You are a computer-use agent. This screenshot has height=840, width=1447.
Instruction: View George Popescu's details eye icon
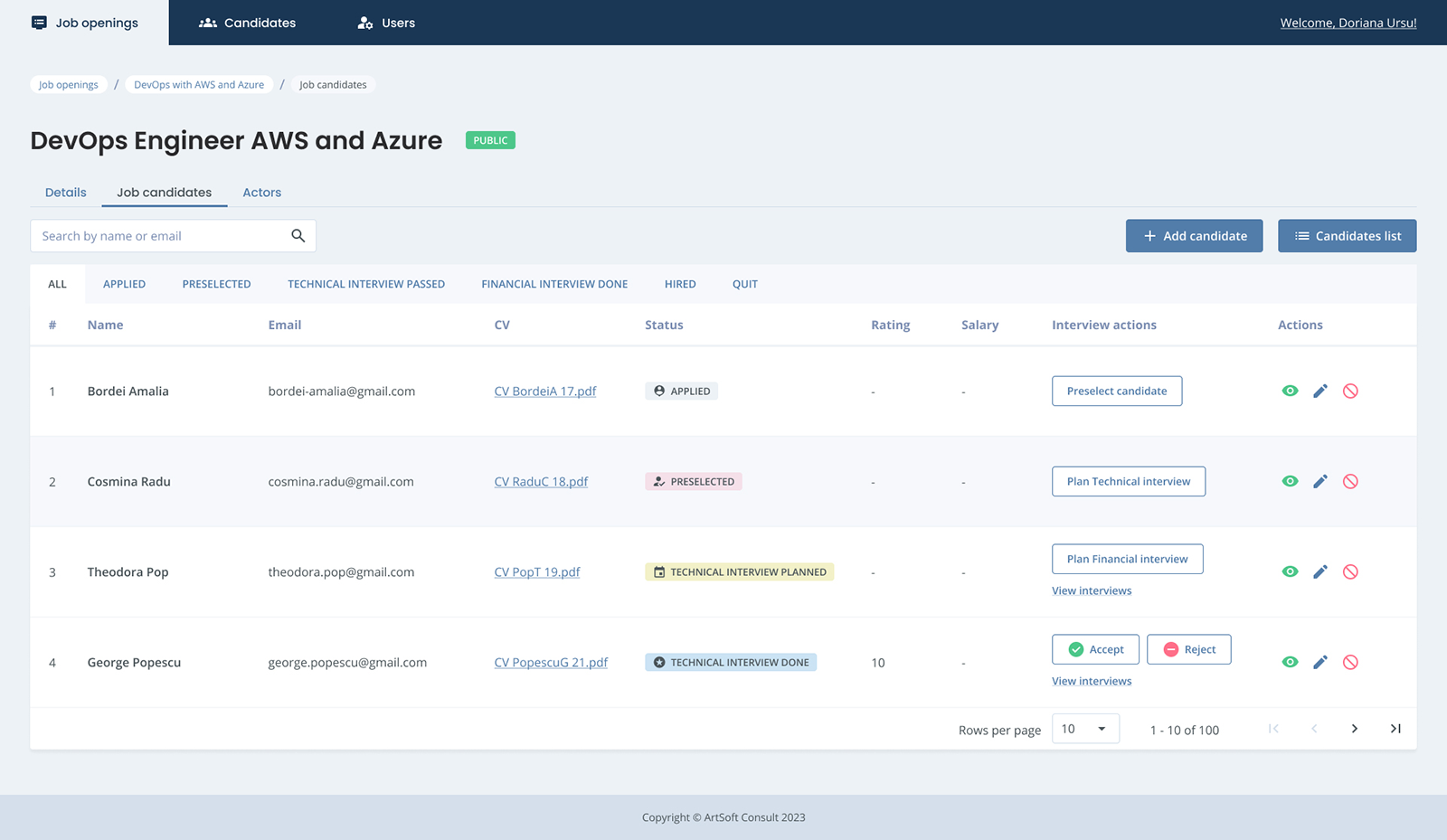(1290, 662)
